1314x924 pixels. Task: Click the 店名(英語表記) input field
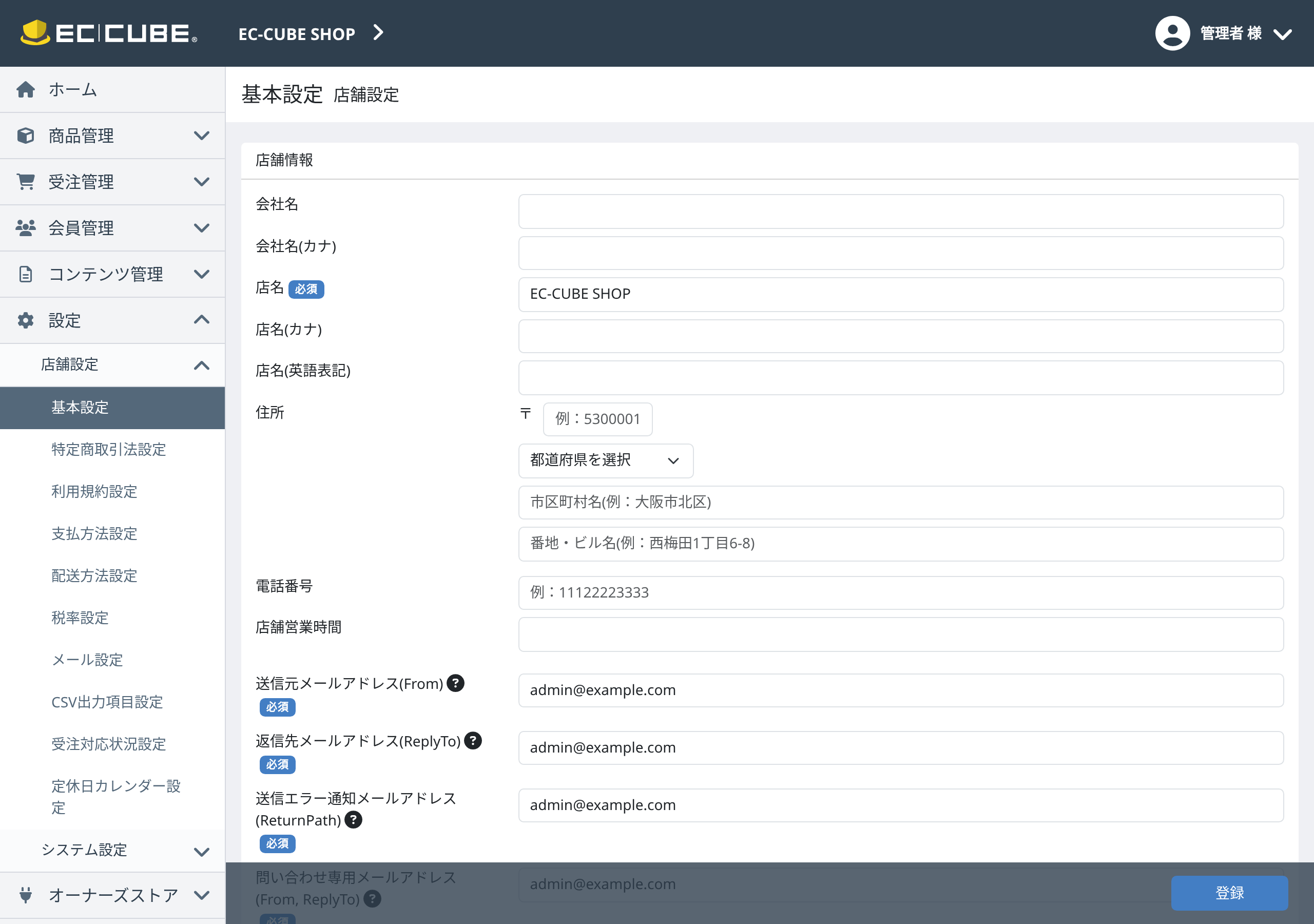901,378
